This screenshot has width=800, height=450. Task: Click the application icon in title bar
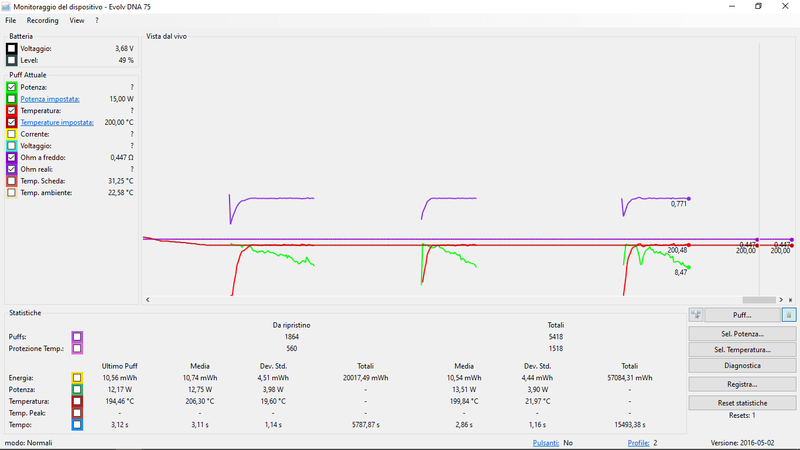tap(6, 7)
